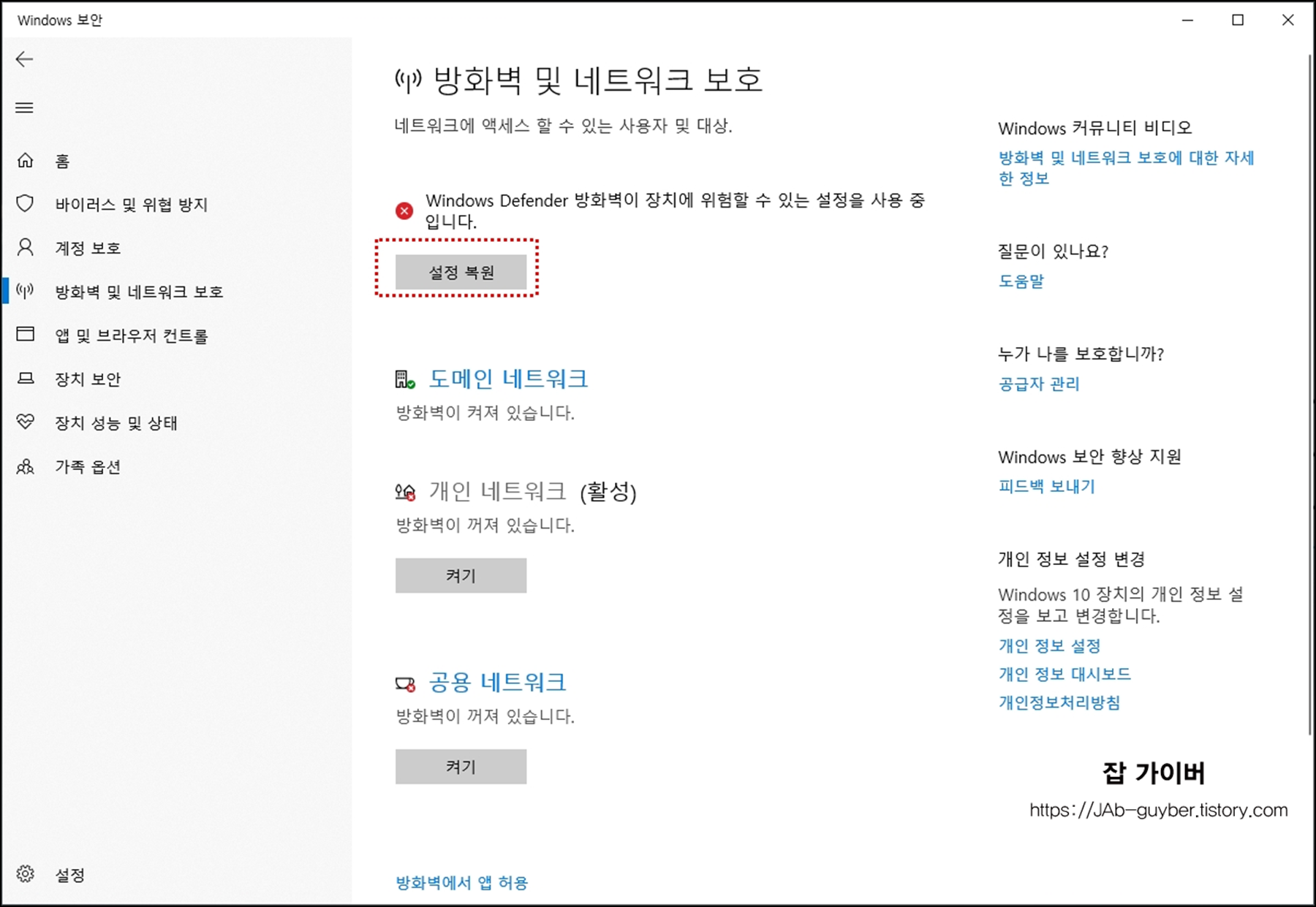Viewport: 1316px width, 907px height.
Task: Enable firewall for 개인 네트워크 with 켜기
Action: 461,575
